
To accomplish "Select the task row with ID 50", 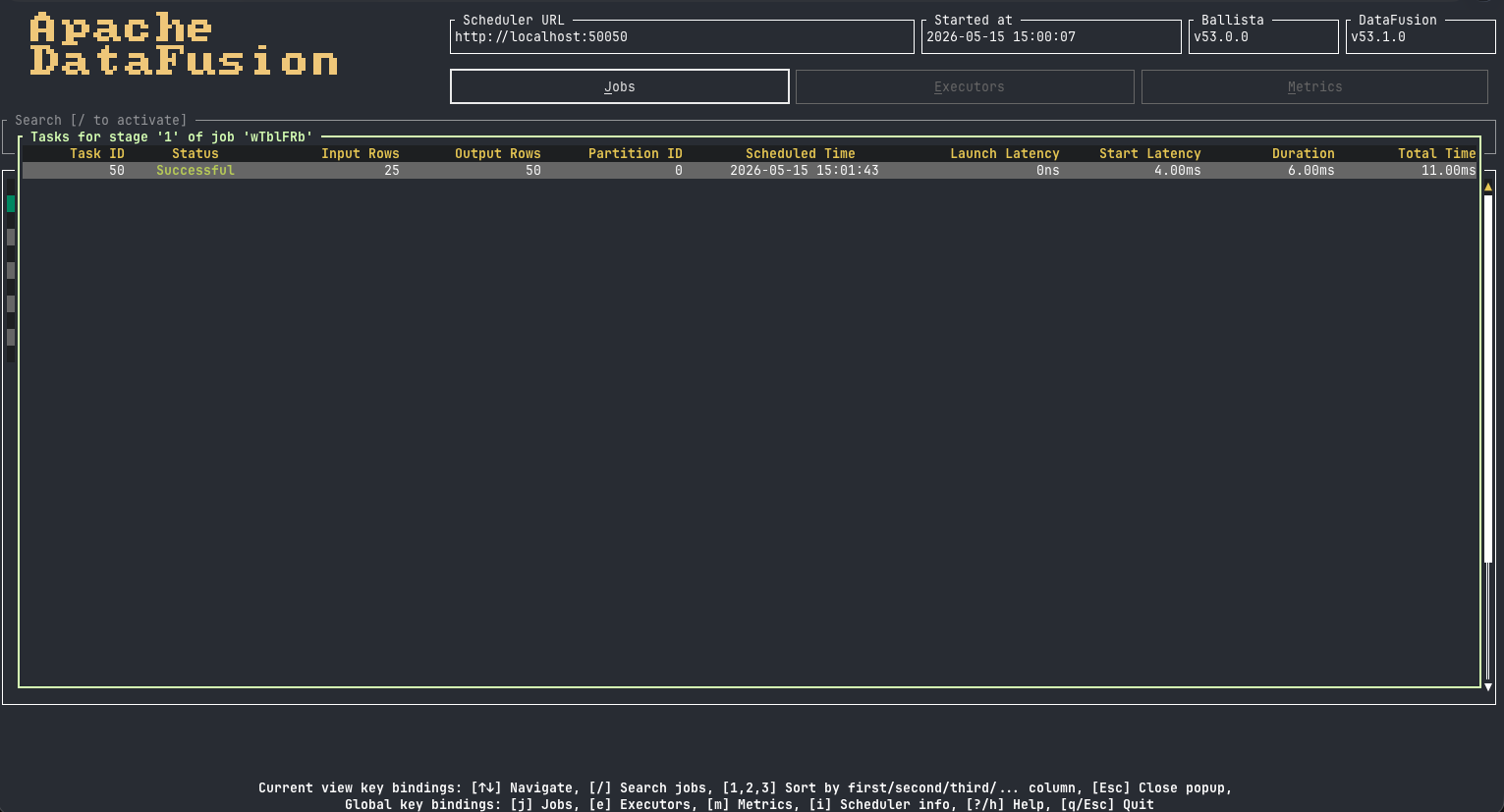I will tap(750, 170).
